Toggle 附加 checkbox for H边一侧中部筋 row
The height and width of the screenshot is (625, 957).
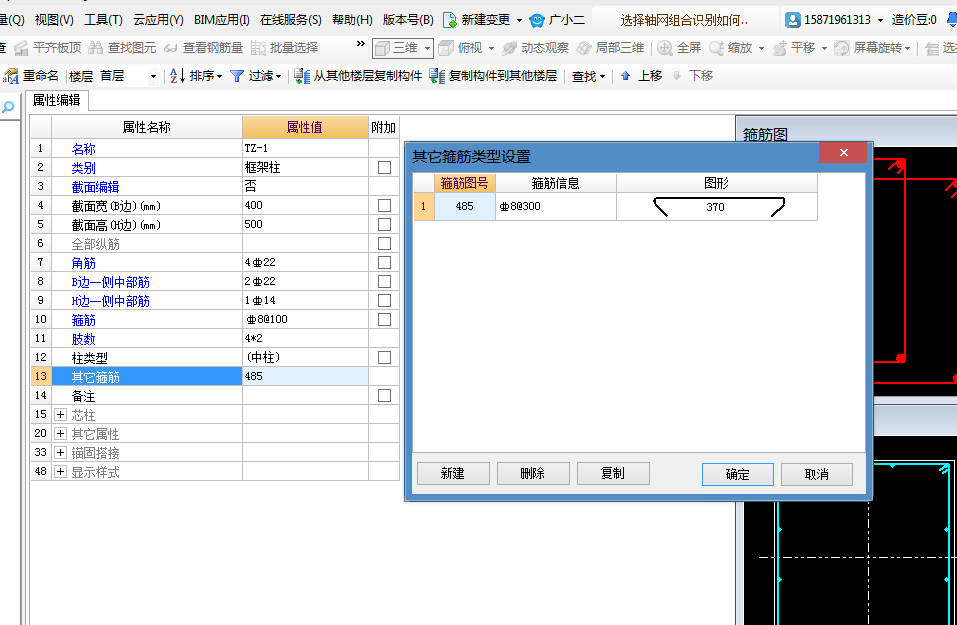point(385,300)
